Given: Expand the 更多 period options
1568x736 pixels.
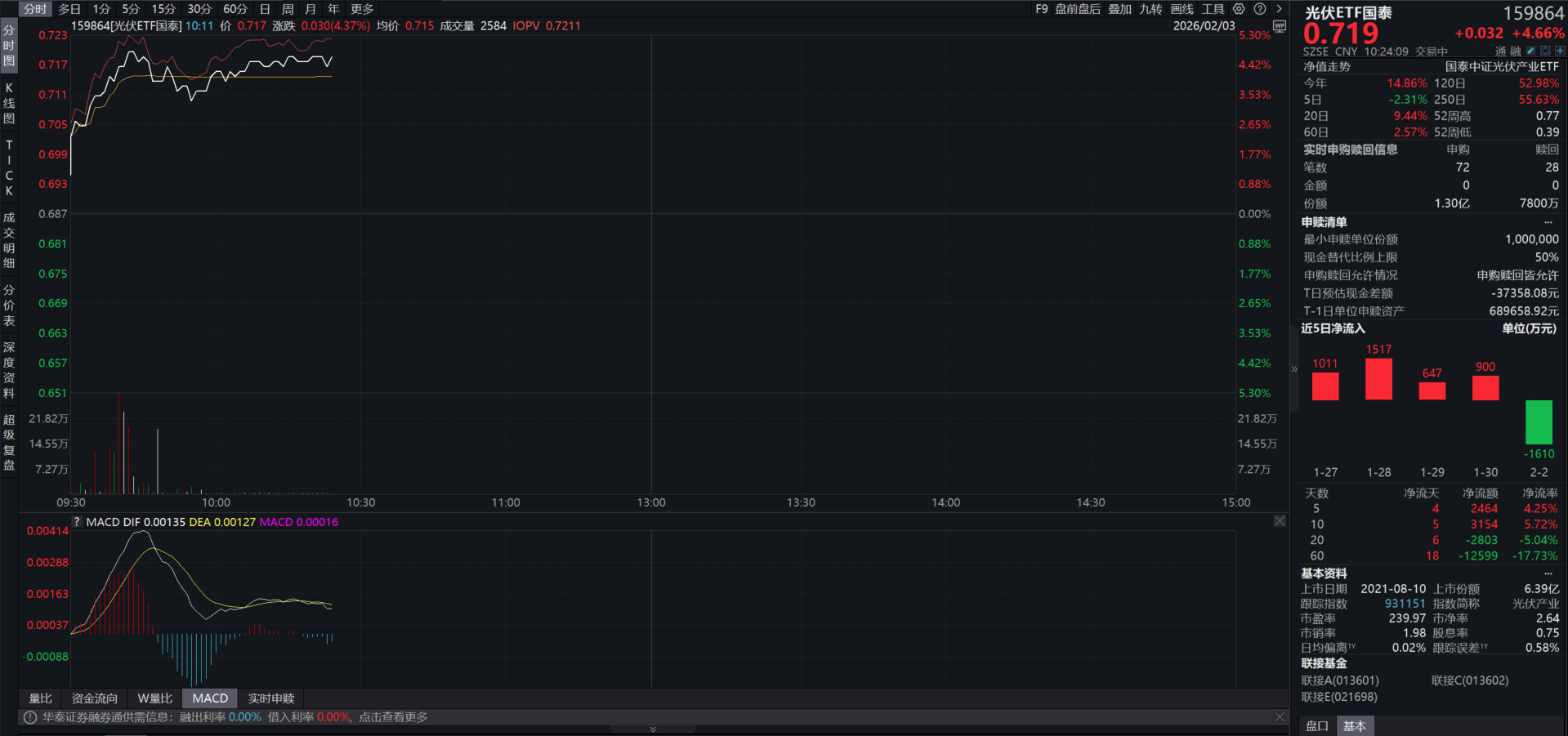Looking at the screenshot, I should pos(362,9).
